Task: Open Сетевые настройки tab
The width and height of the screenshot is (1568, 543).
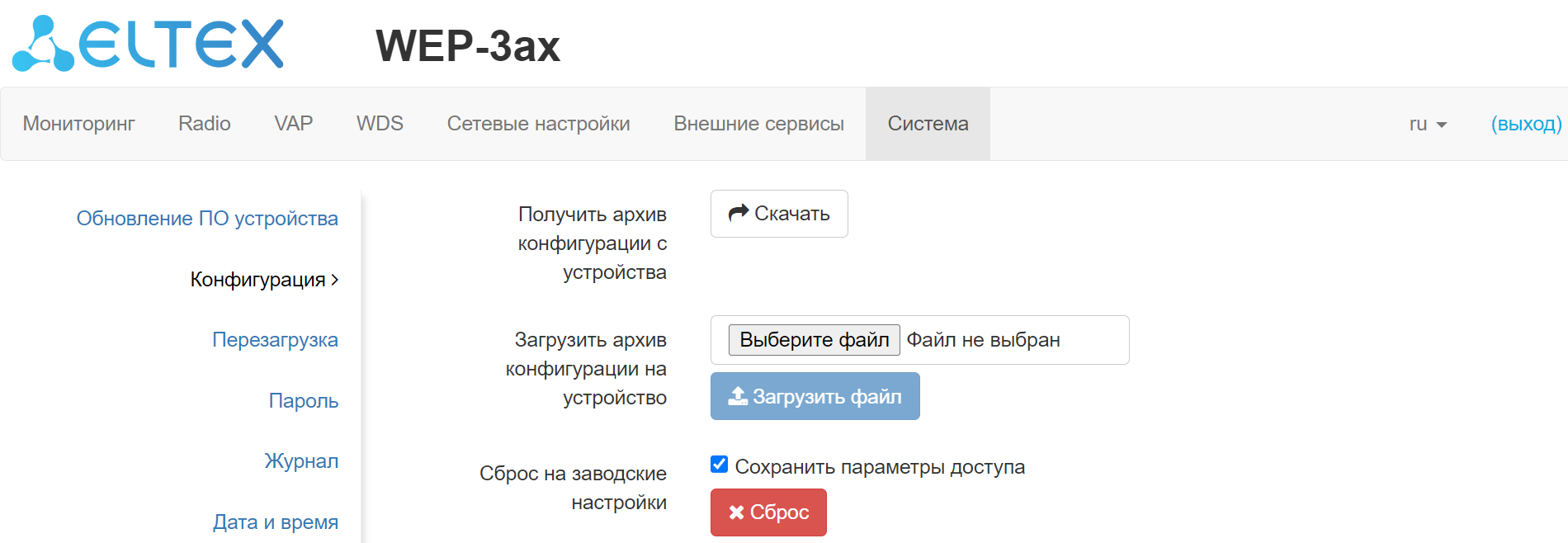Action: point(538,124)
